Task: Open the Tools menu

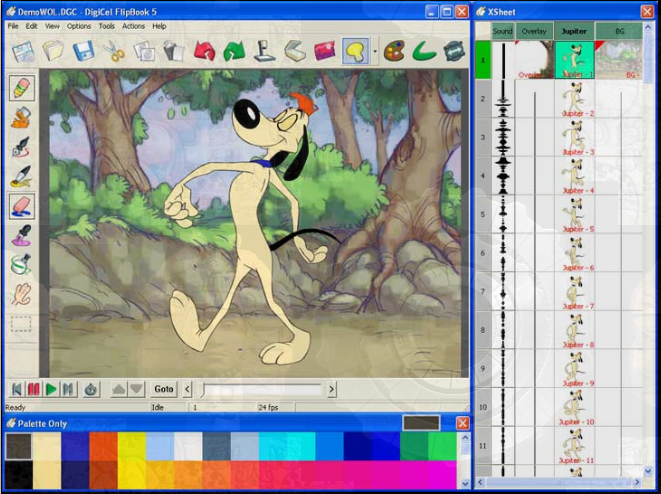Action: point(107,26)
